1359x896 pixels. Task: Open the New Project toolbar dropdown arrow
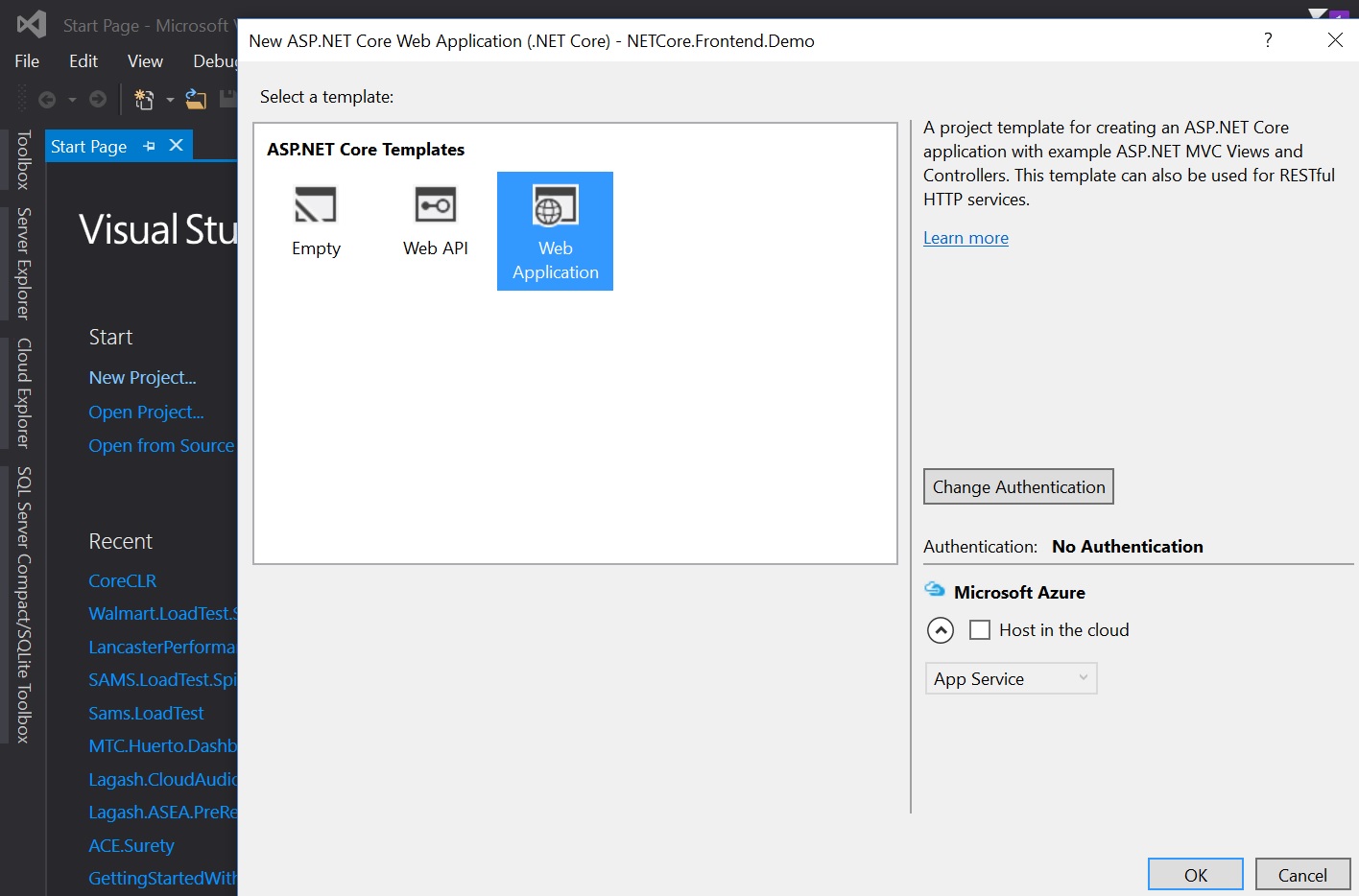tap(170, 100)
